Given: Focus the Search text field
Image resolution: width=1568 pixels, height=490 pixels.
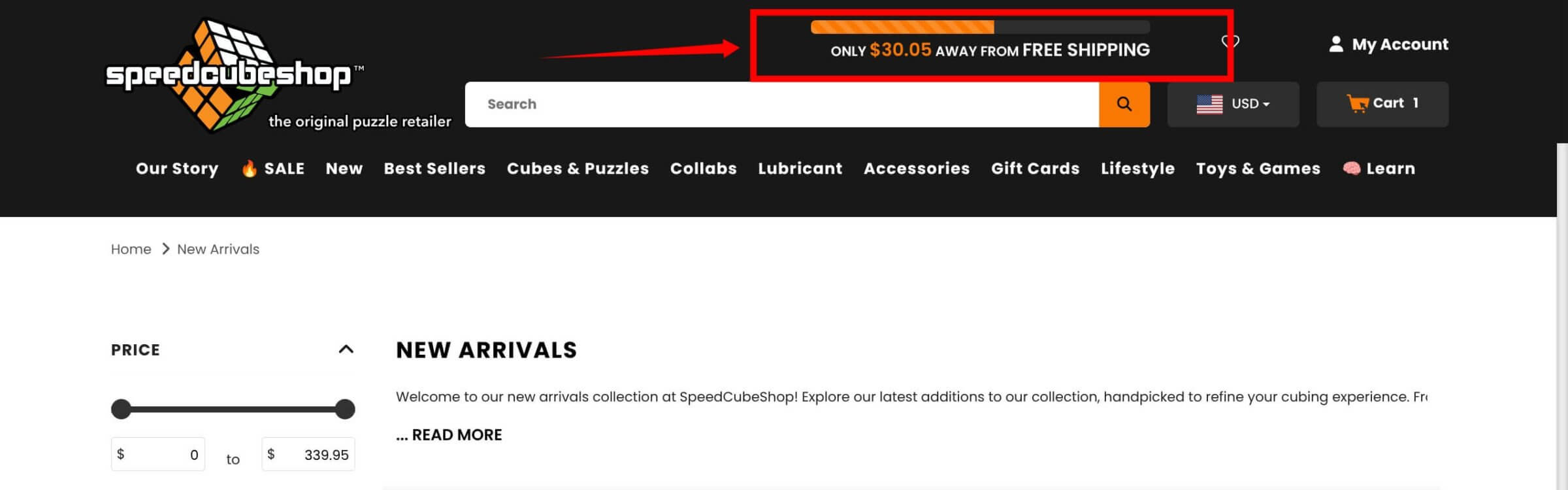Looking at the screenshot, I should point(781,104).
